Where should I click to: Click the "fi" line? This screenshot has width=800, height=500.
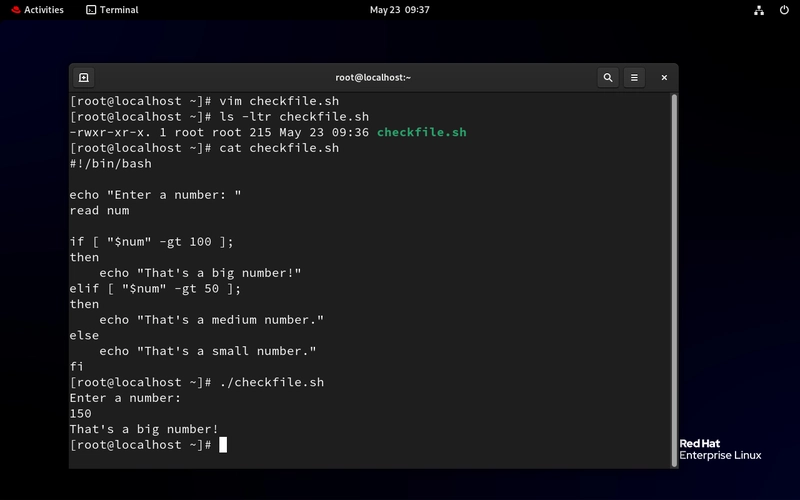click(77, 367)
